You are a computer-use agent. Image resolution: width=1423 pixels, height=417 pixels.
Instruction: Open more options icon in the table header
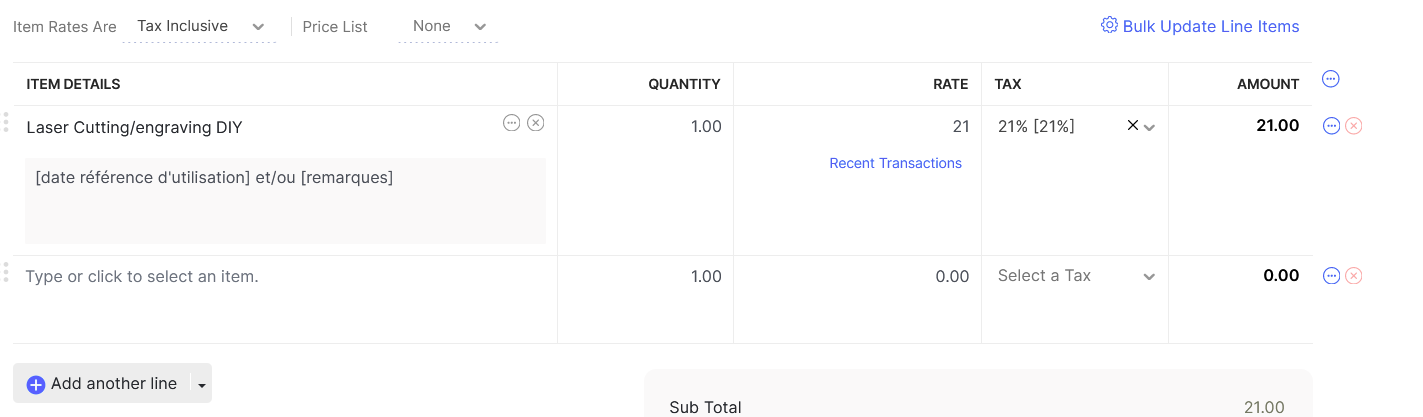tap(1331, 79)
